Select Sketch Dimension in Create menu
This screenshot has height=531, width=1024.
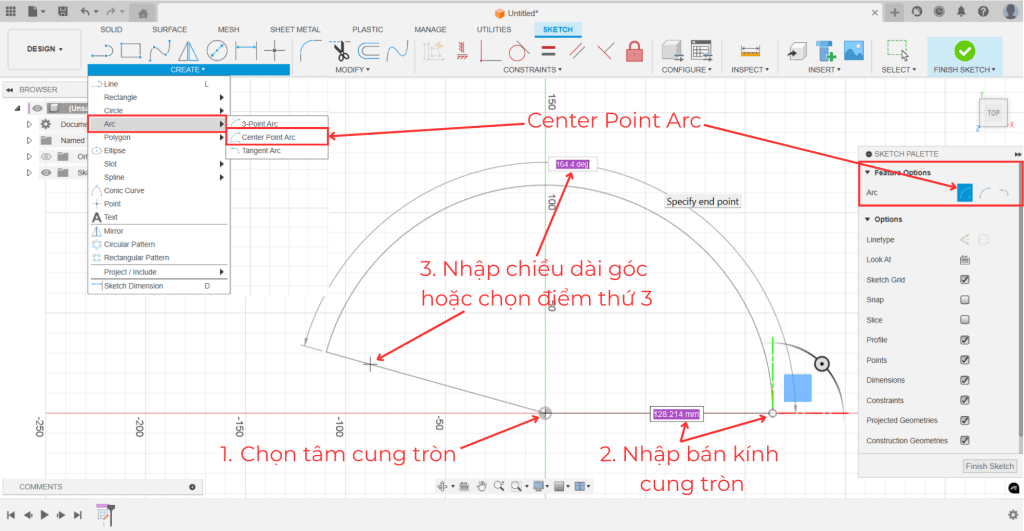click(133, 286)
